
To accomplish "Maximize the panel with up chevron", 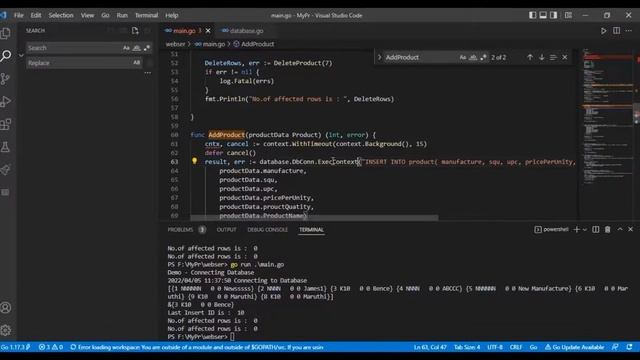I will (x=620, y=229).
